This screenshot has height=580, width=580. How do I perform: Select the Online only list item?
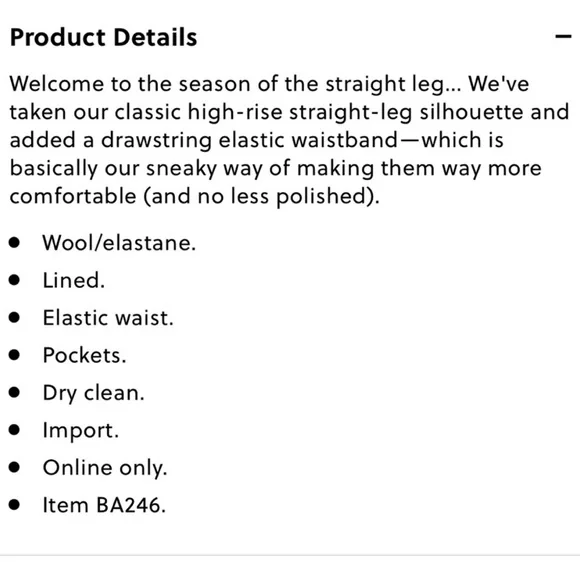pos(105,468)
